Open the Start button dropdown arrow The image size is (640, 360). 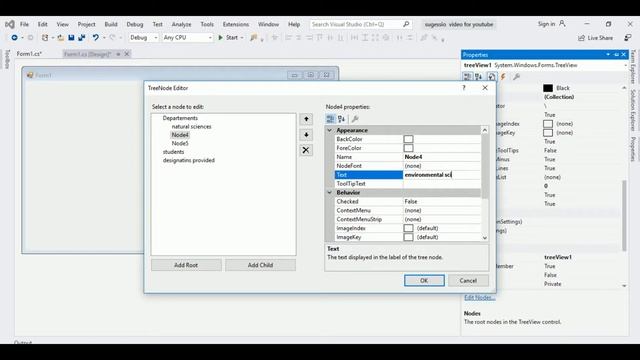tap(242, 38)
